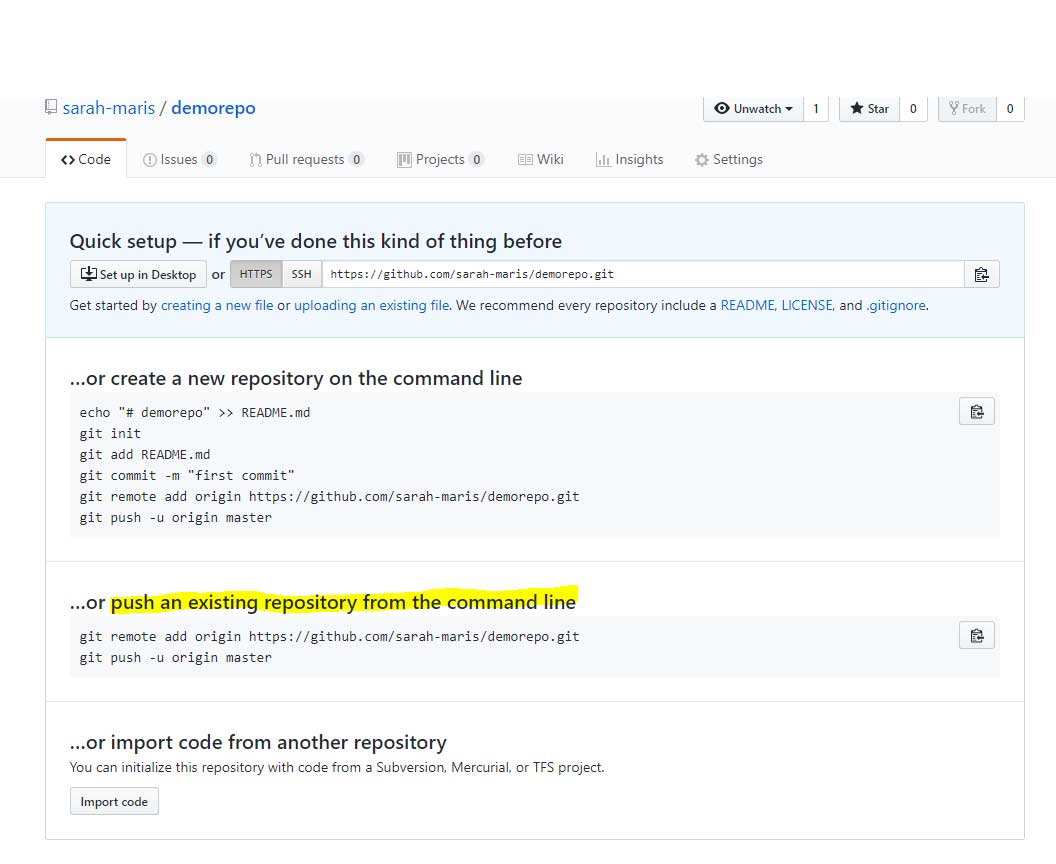
Task: Click the git add README.md line
Action: [x=145, y=455]
